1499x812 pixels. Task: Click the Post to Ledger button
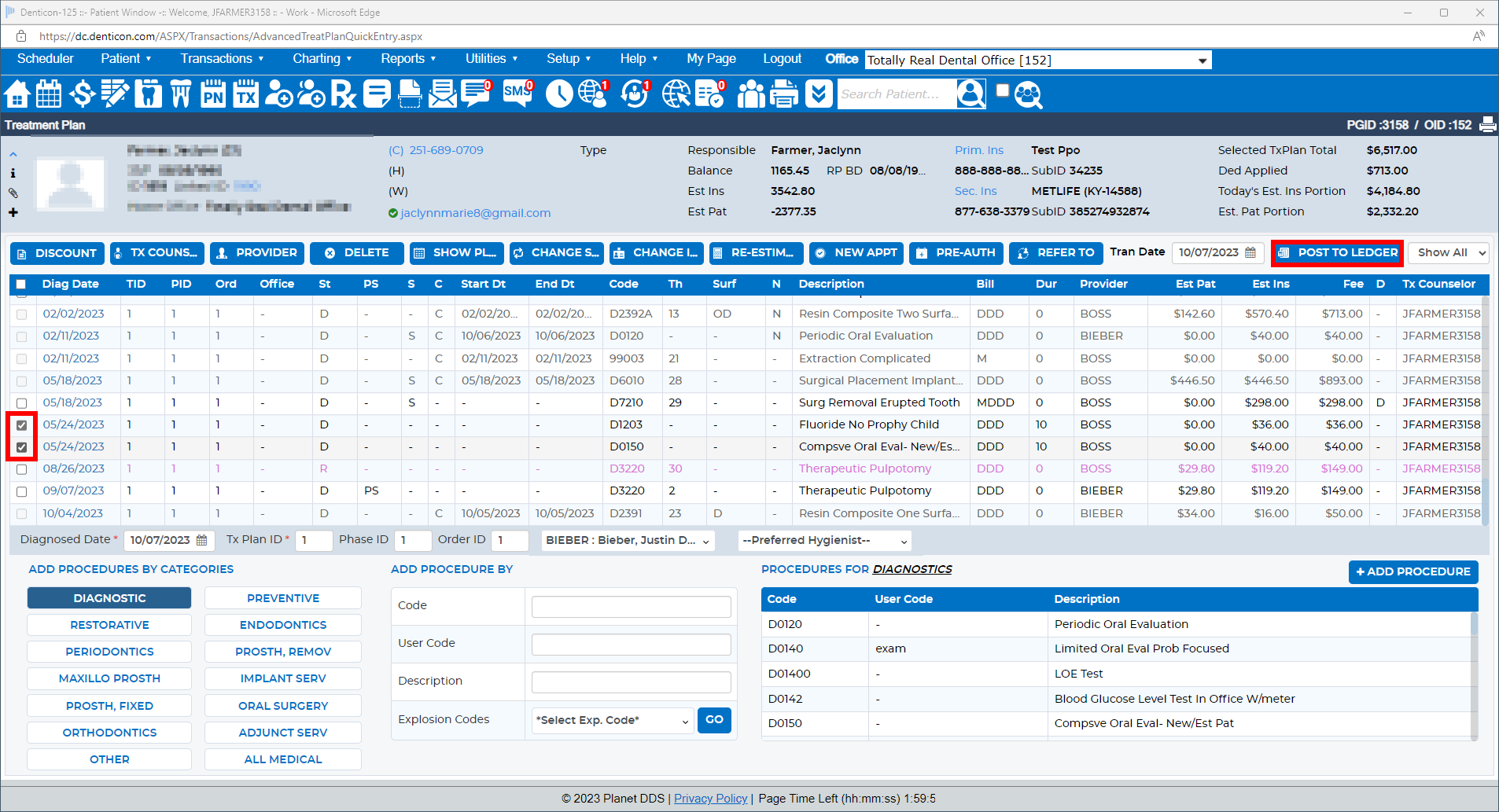pyautogui.click(x=1338, y=253)
